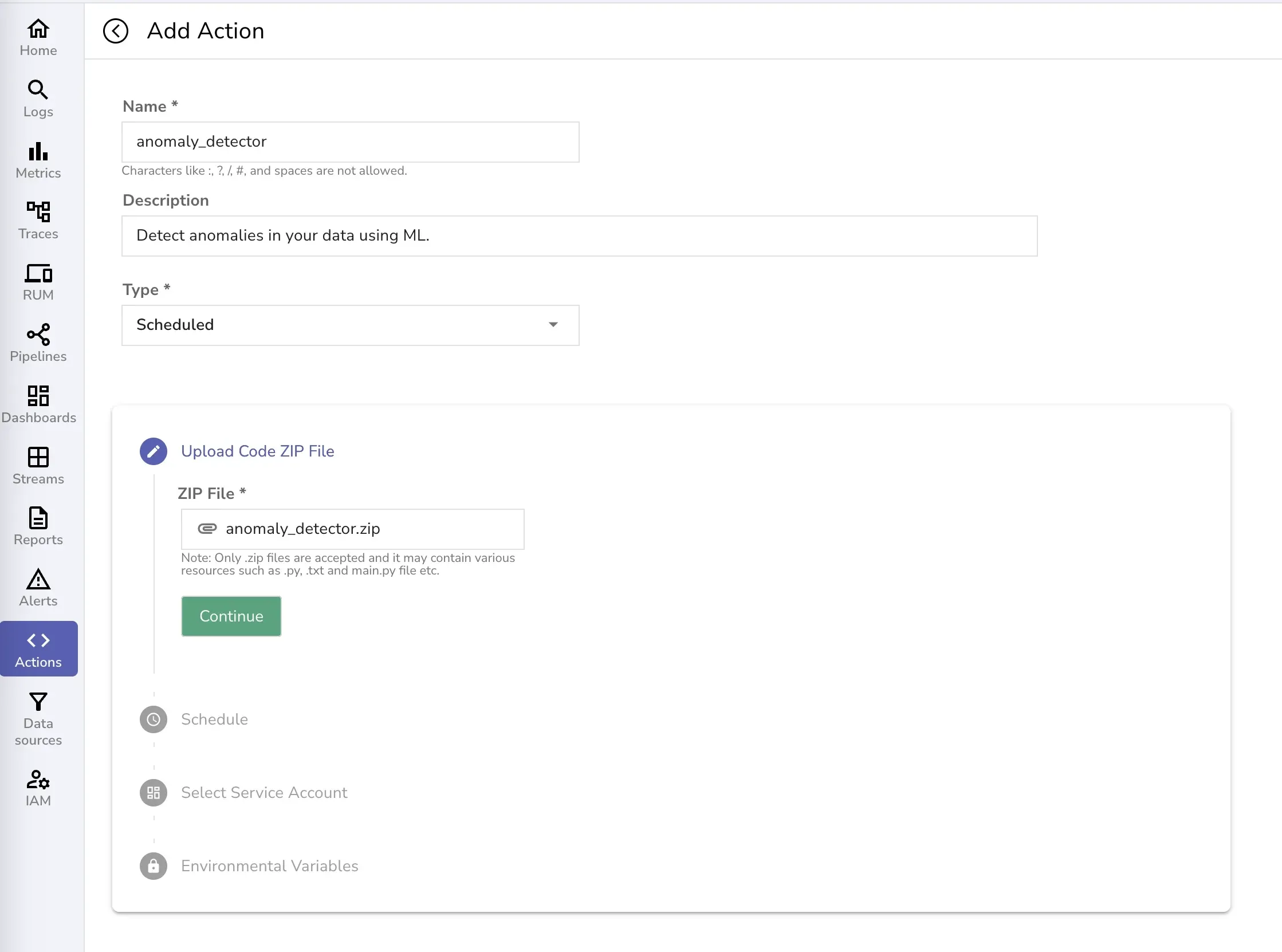Screen dimensions: 1282x952
Task: Expand the Schedule step
Action: 215,719
